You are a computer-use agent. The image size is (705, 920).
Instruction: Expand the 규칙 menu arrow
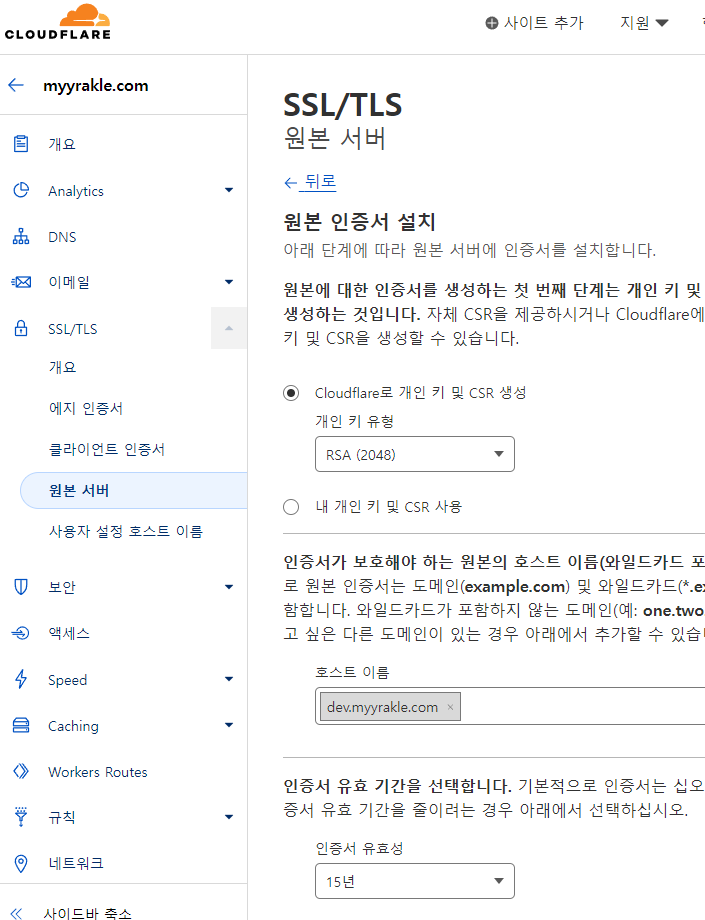pos(229,817)
